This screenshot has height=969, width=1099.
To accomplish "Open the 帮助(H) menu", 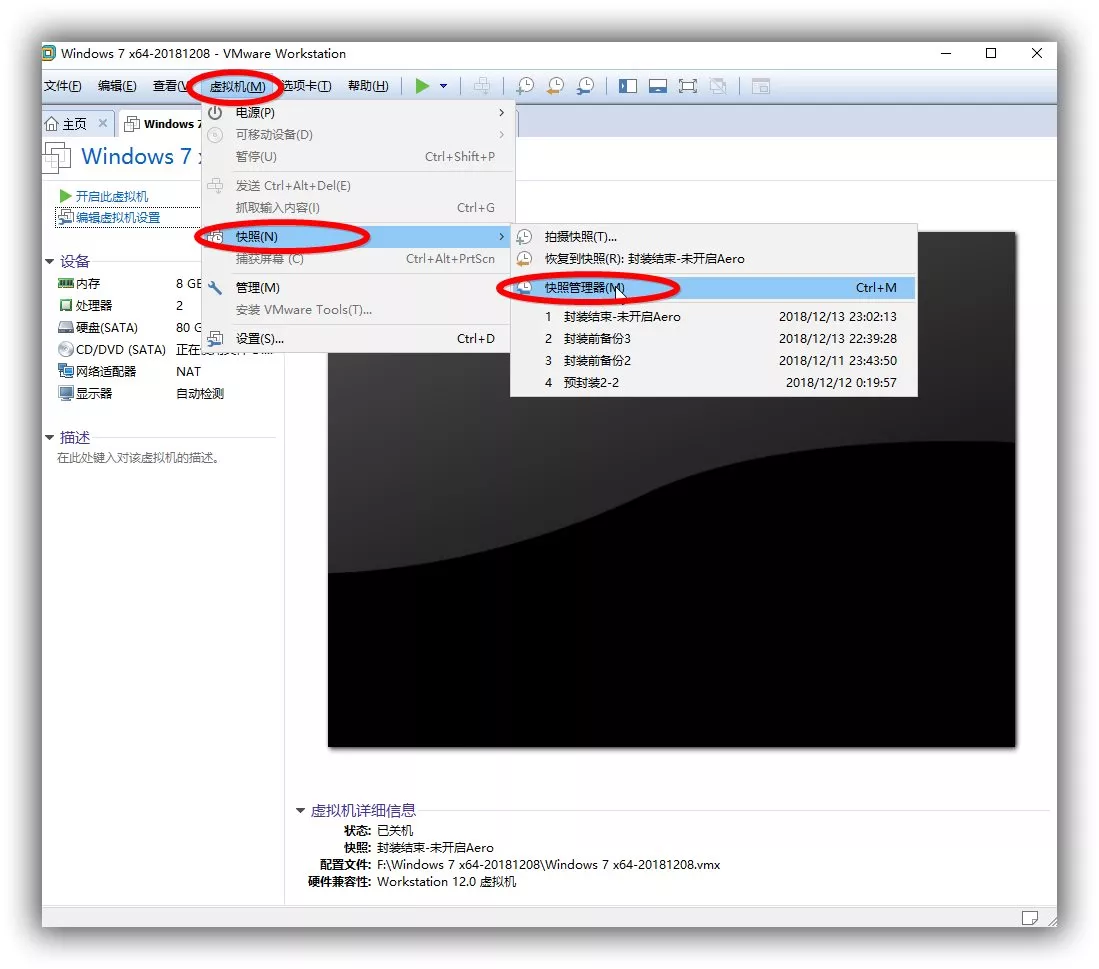I will (x=368, y=85).
